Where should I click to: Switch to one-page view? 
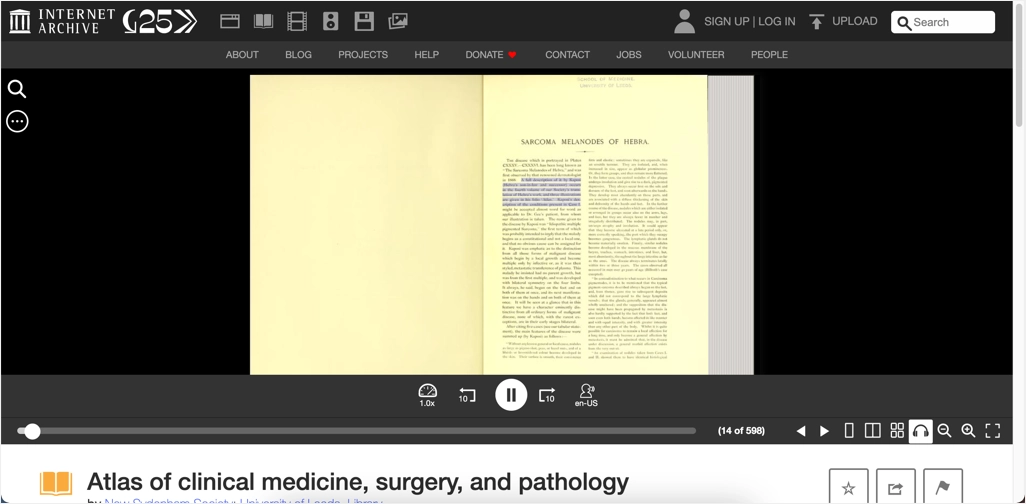point(849,431)
